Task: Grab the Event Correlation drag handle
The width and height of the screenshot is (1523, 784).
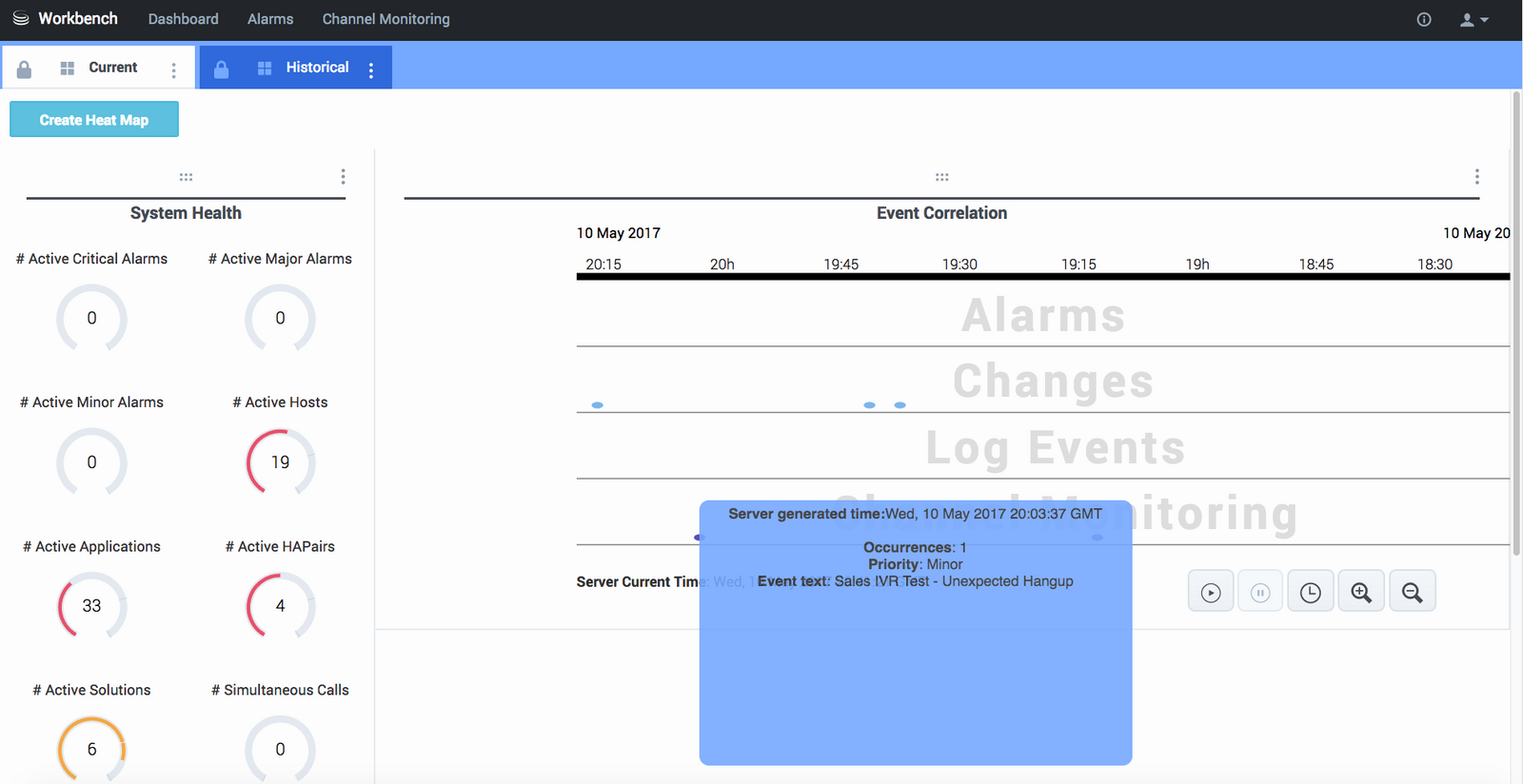Action: [941, 177]
